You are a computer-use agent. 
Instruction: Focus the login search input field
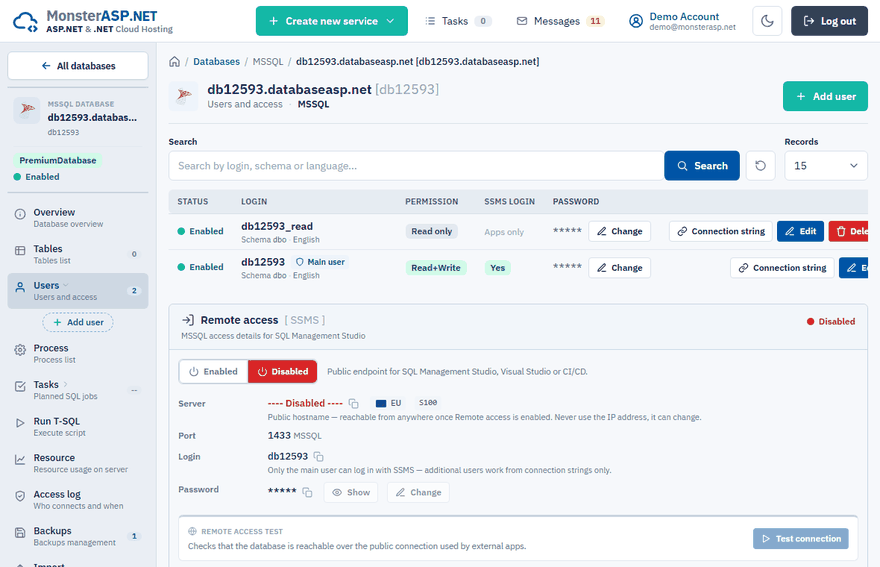point(416,166)
